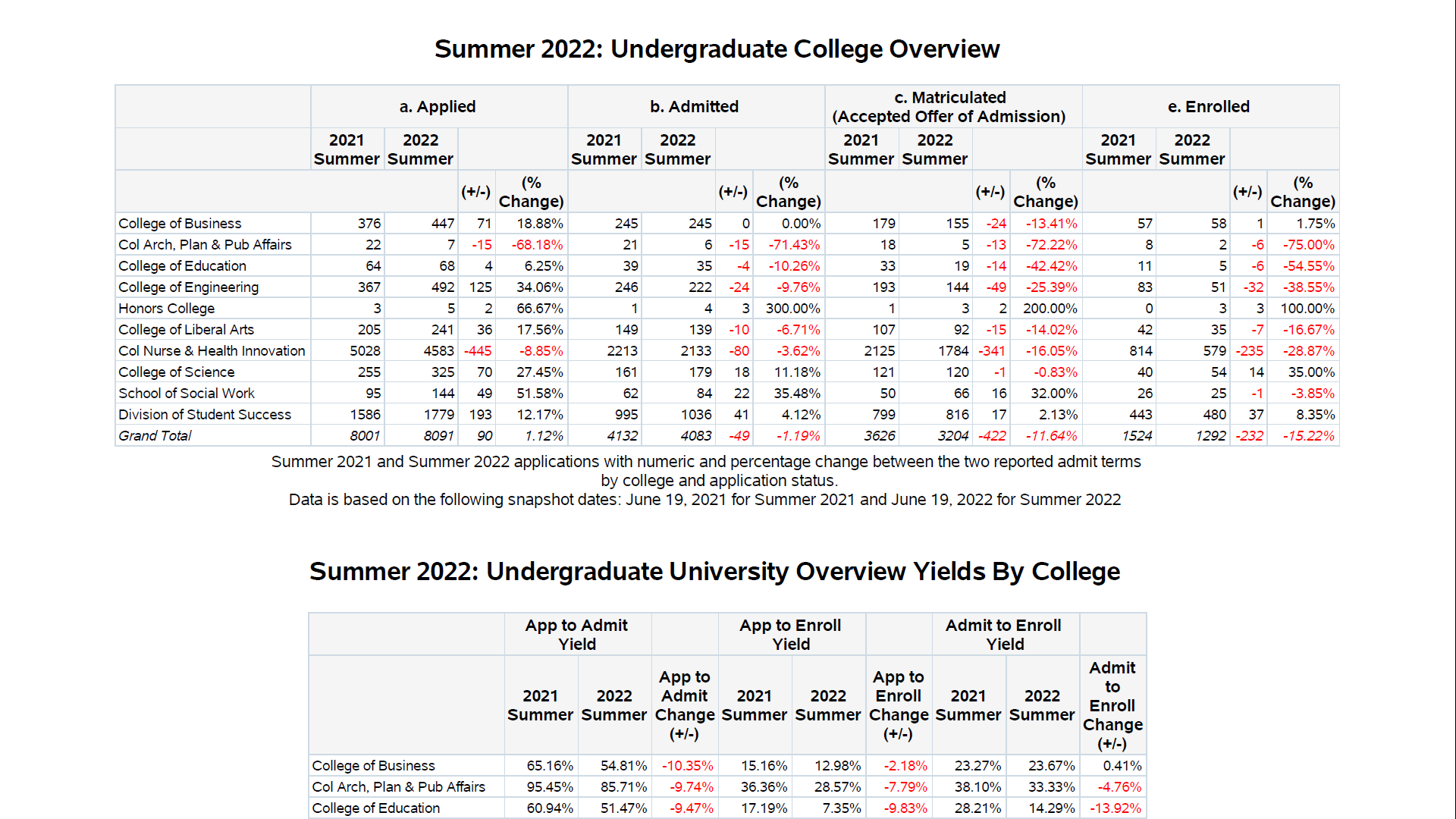
Task: Click the "App to Enroll Yield" header
Action: 790,635
